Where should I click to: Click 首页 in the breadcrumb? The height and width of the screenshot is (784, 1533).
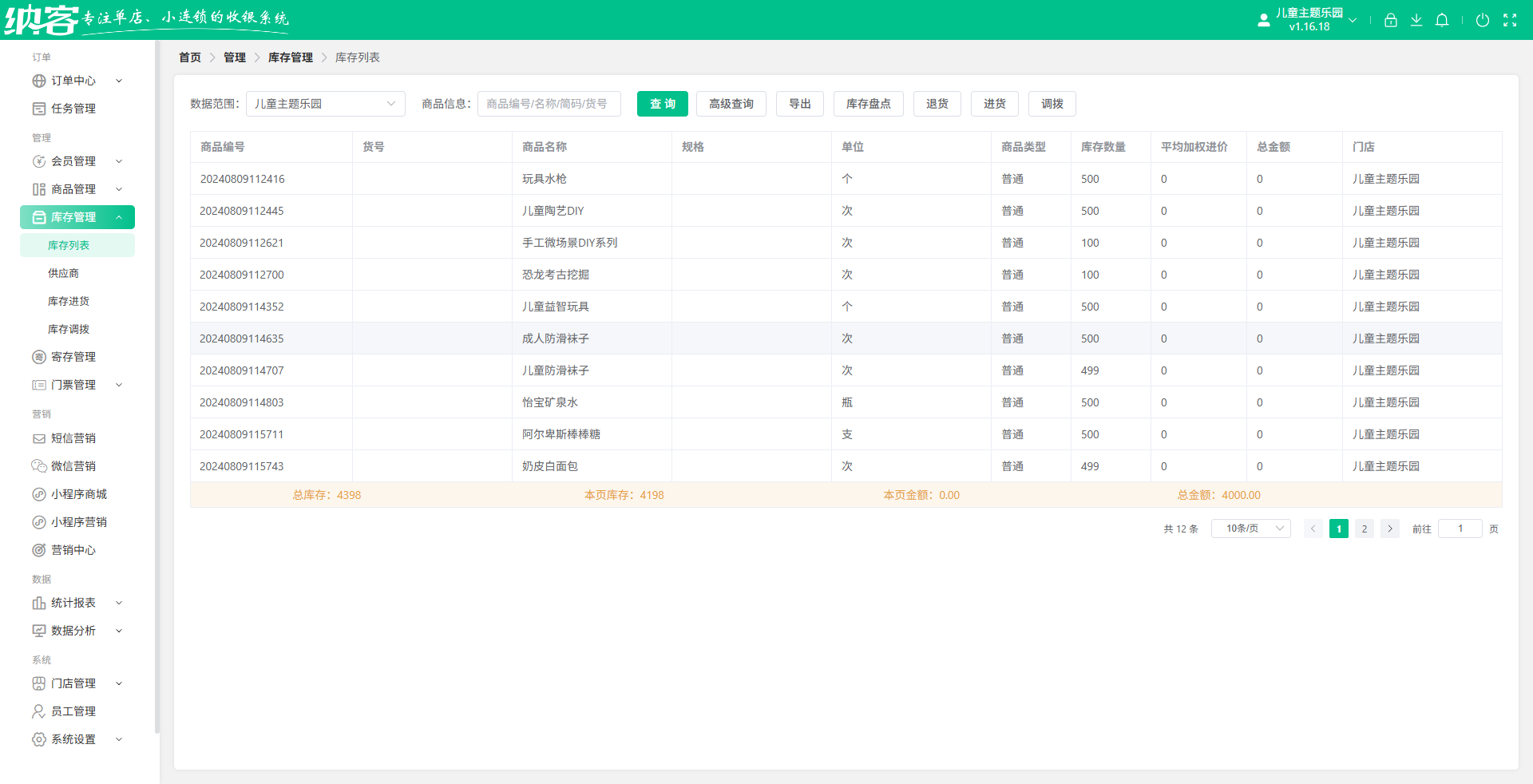190,57
